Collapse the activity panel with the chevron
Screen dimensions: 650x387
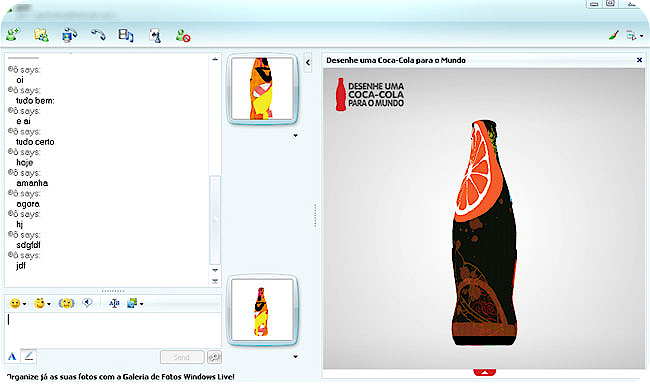tap(308, 63)
